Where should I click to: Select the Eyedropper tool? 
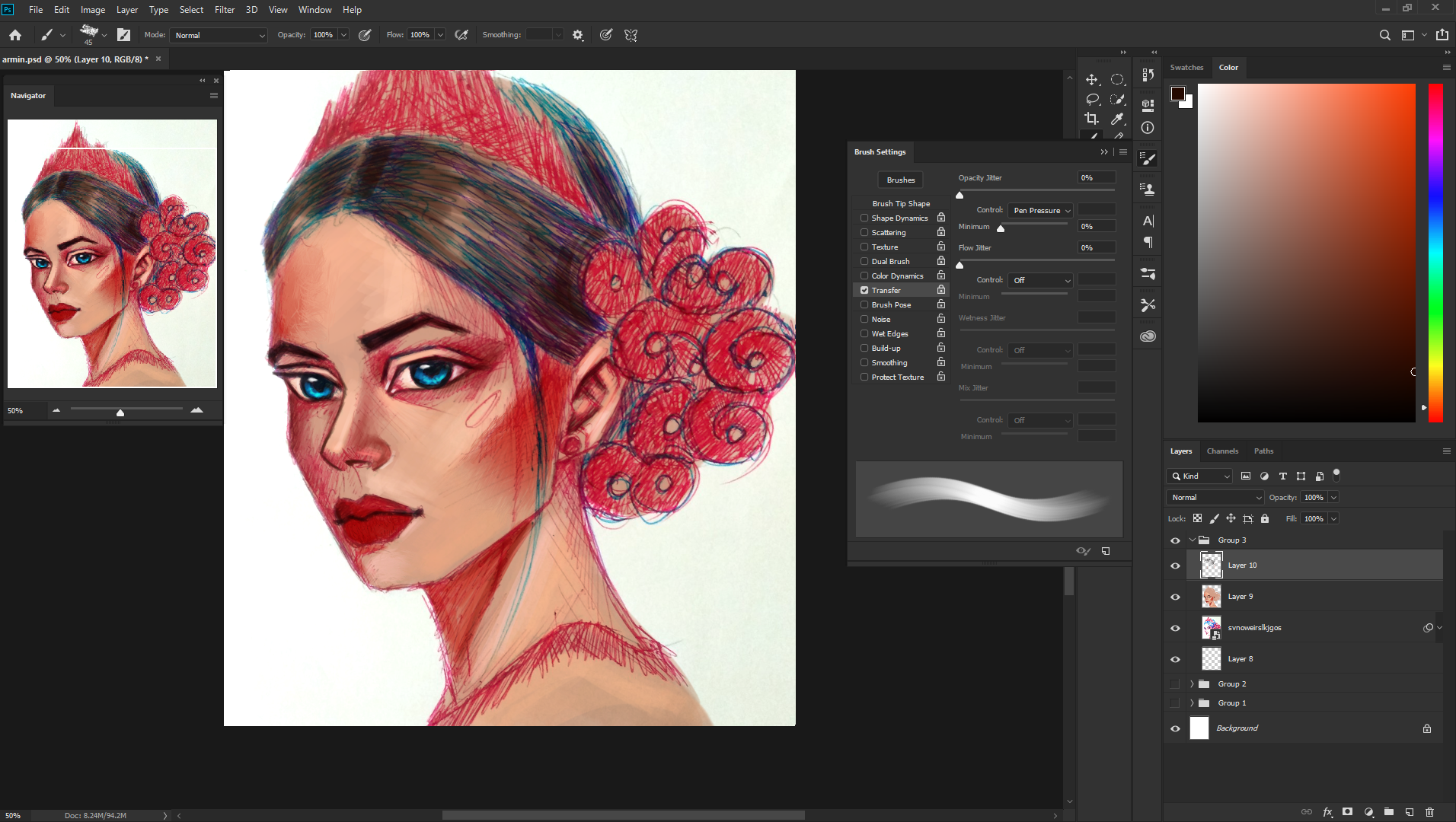[x=1117, y=119]
